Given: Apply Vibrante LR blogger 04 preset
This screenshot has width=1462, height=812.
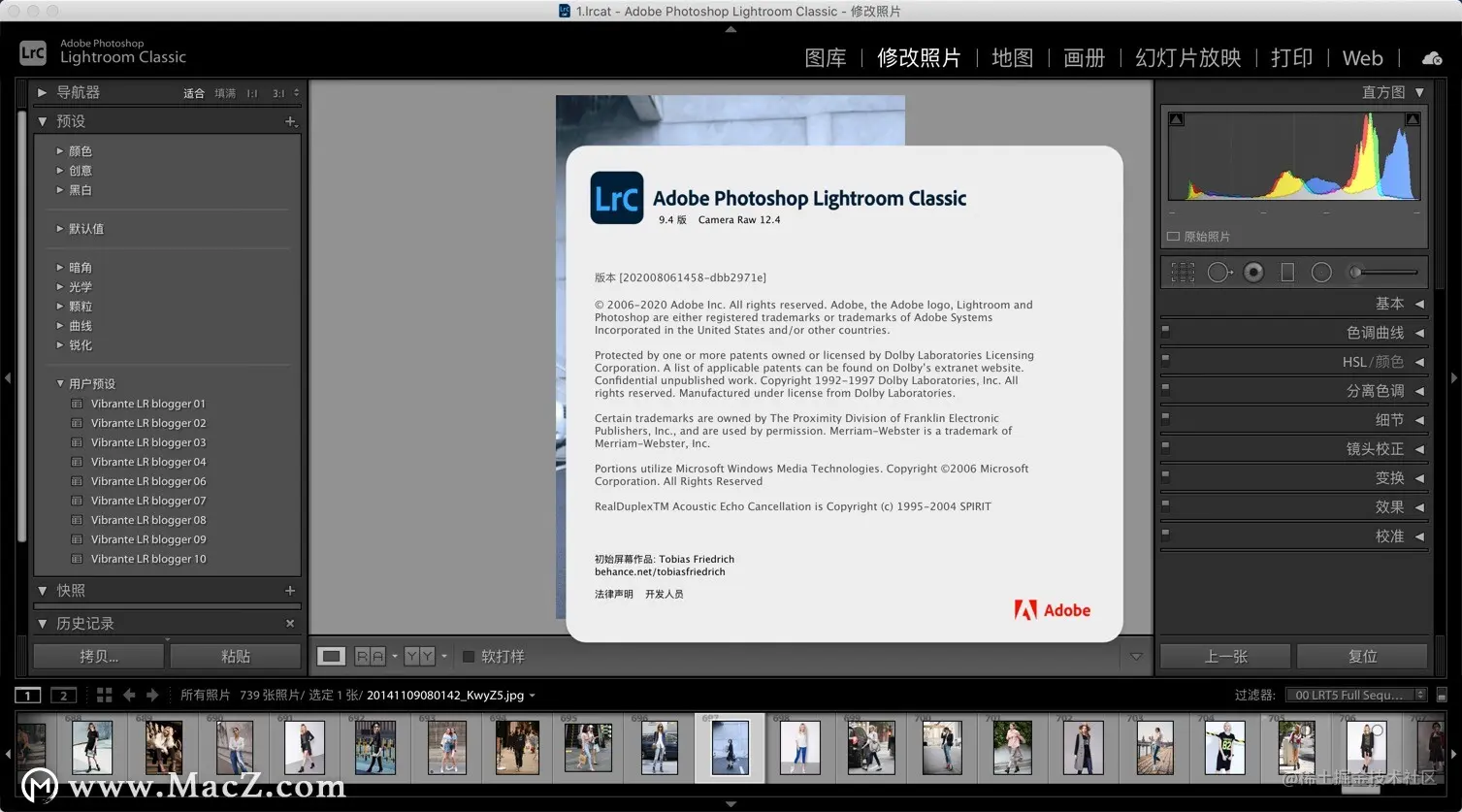Looking at the screenshot, I should pyautogui.click(x=147, y=462).
